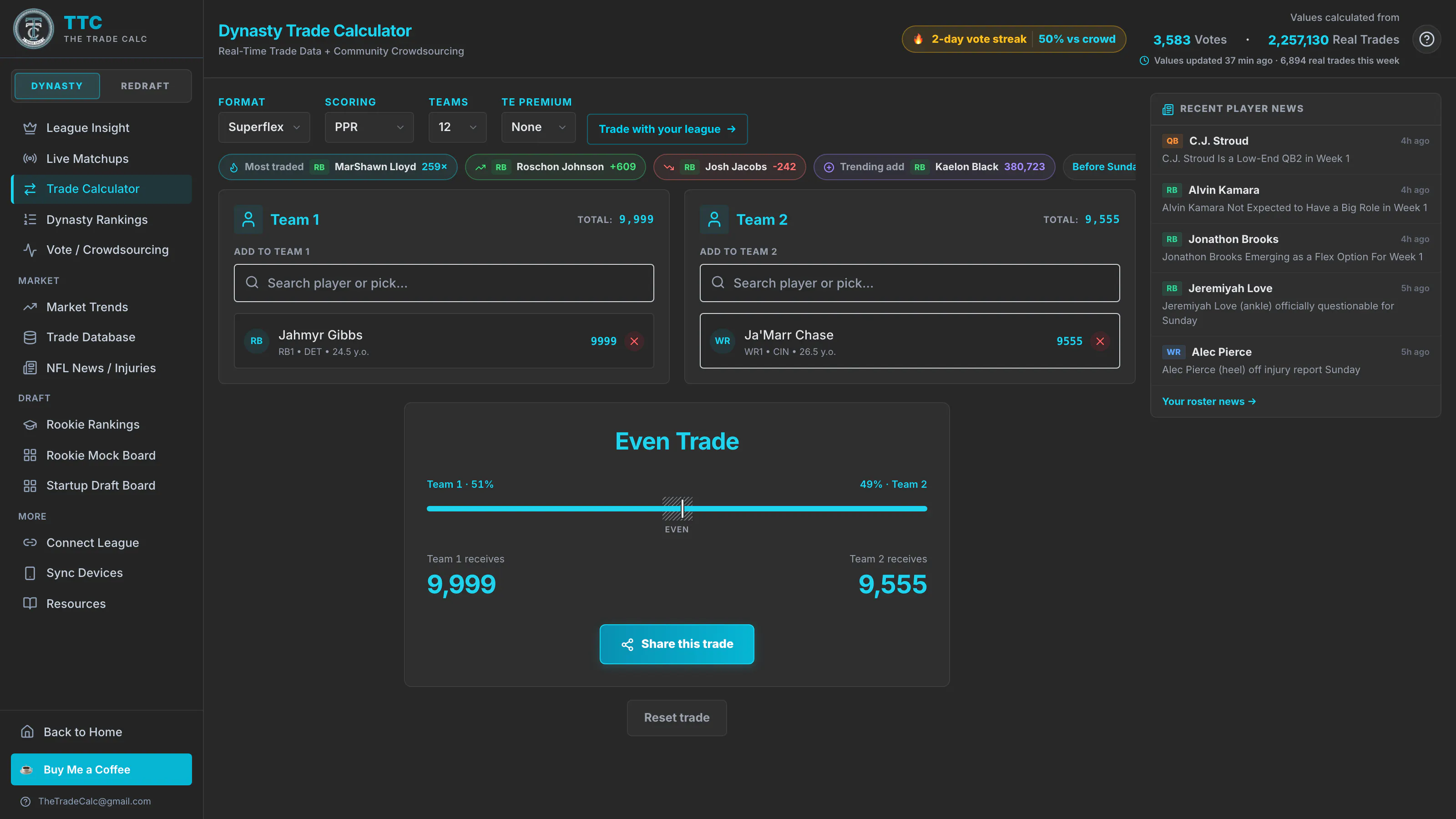Remove Jahmyr Gibbs with the red X
The height and width of the screenshot is (819, 1456).
click(634, 341)
